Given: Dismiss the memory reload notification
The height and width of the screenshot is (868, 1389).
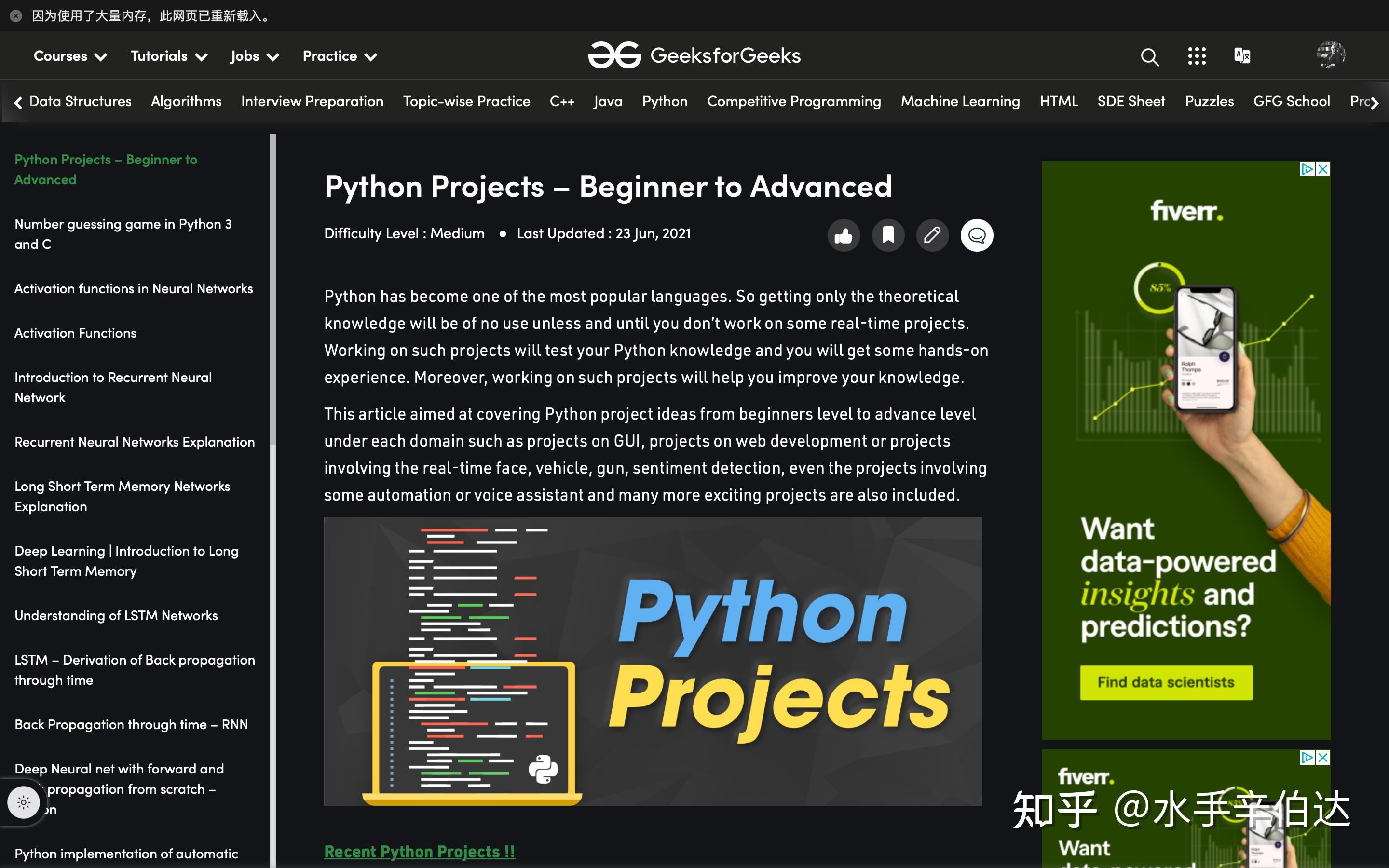Looking at the screenshot, I should click(x=15, y=16).
